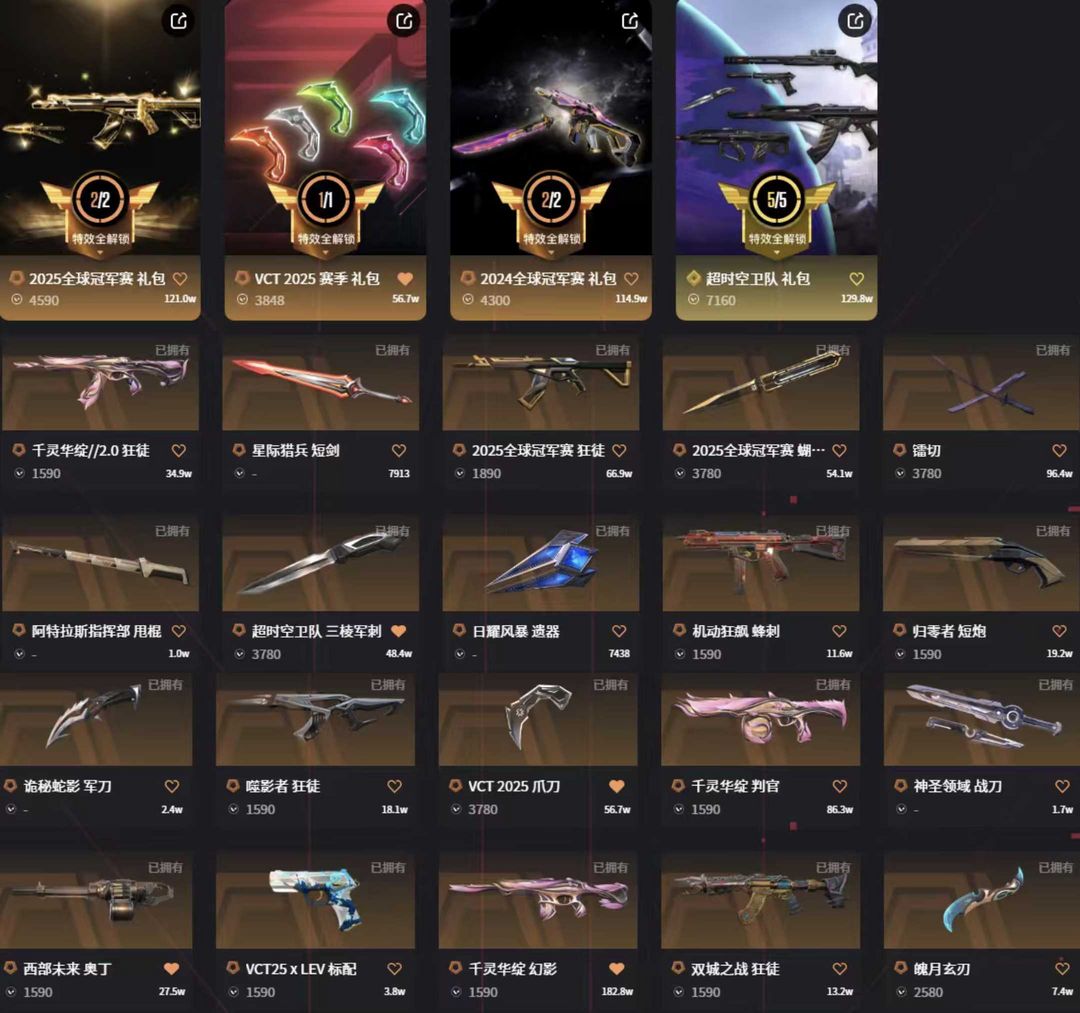
Task: Unfavorite the VCT 2025 爪刀 heart
Action: click(x=616, y=786)
